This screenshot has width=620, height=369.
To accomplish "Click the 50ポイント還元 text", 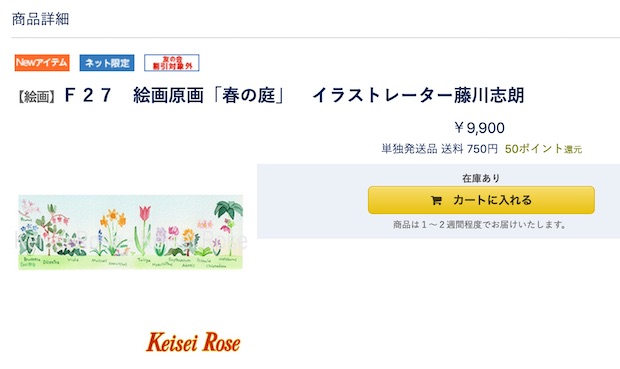I will (543, 149).
